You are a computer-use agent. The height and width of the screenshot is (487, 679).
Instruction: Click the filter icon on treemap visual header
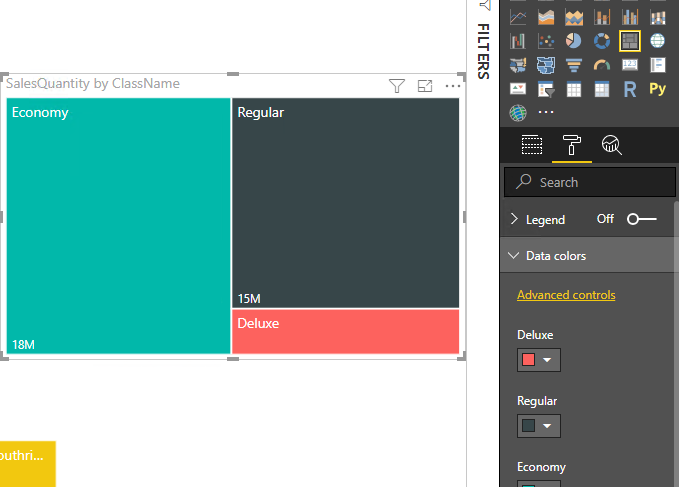[397, 86]
